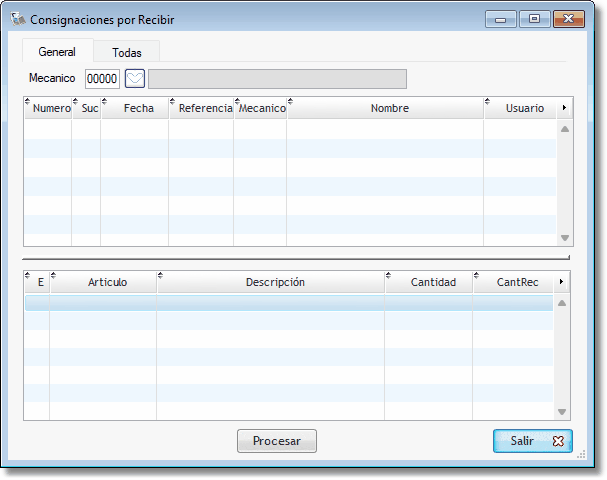Image resolution: width=607 pixels, height=480 pixels.
Task: Click the Mecanico code input field
Action: [x=102, y=79]
